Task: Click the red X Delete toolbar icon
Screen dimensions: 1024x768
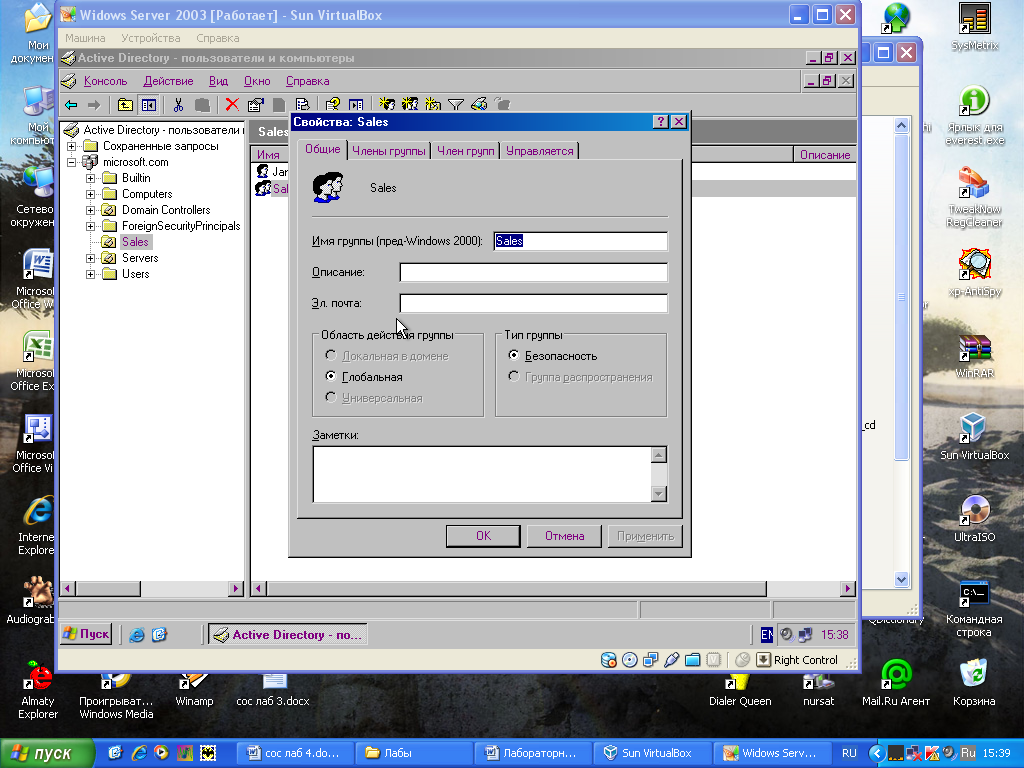Action: [x=232, y=104]
